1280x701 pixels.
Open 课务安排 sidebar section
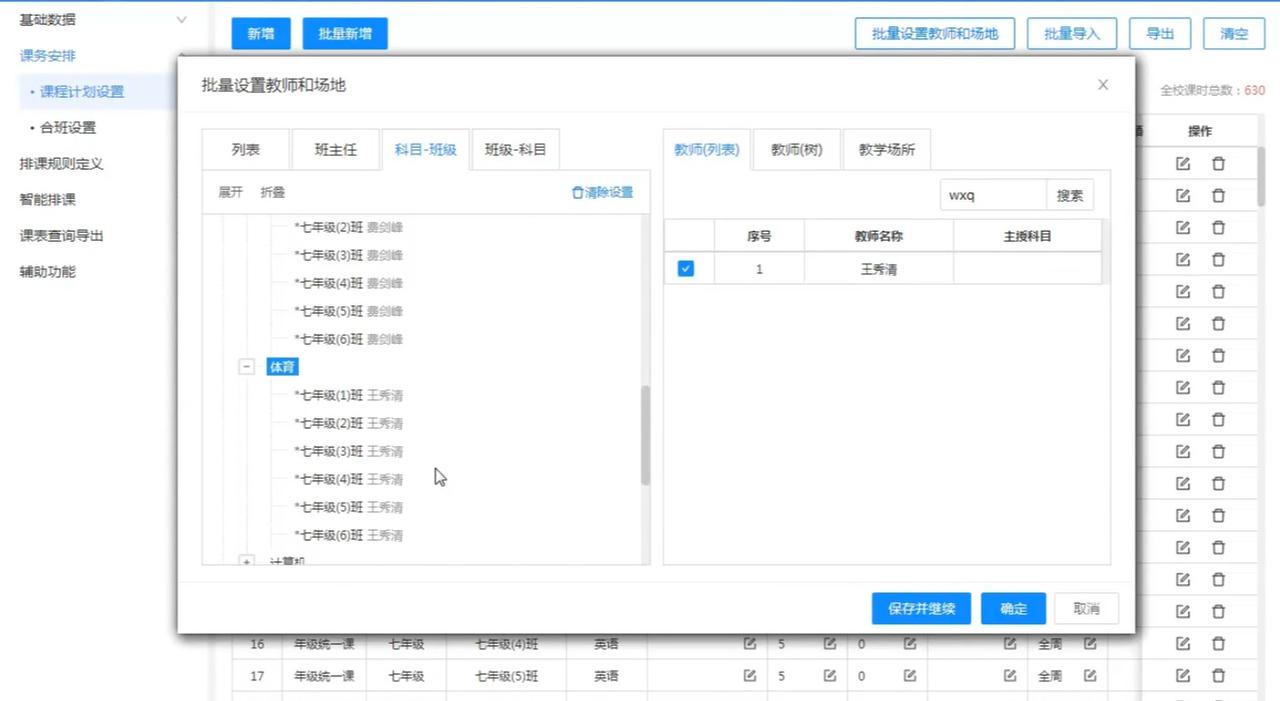pyautogui.click(x=48, y=56)
